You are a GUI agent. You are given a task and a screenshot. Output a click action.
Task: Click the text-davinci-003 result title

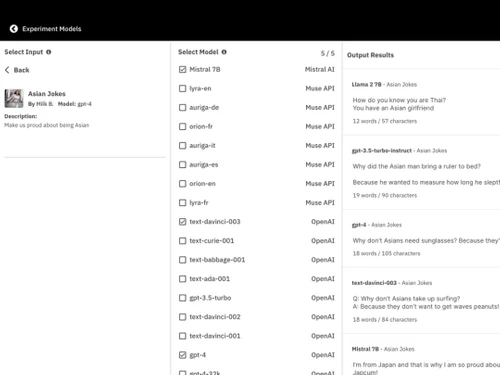(x=374, y=283)
